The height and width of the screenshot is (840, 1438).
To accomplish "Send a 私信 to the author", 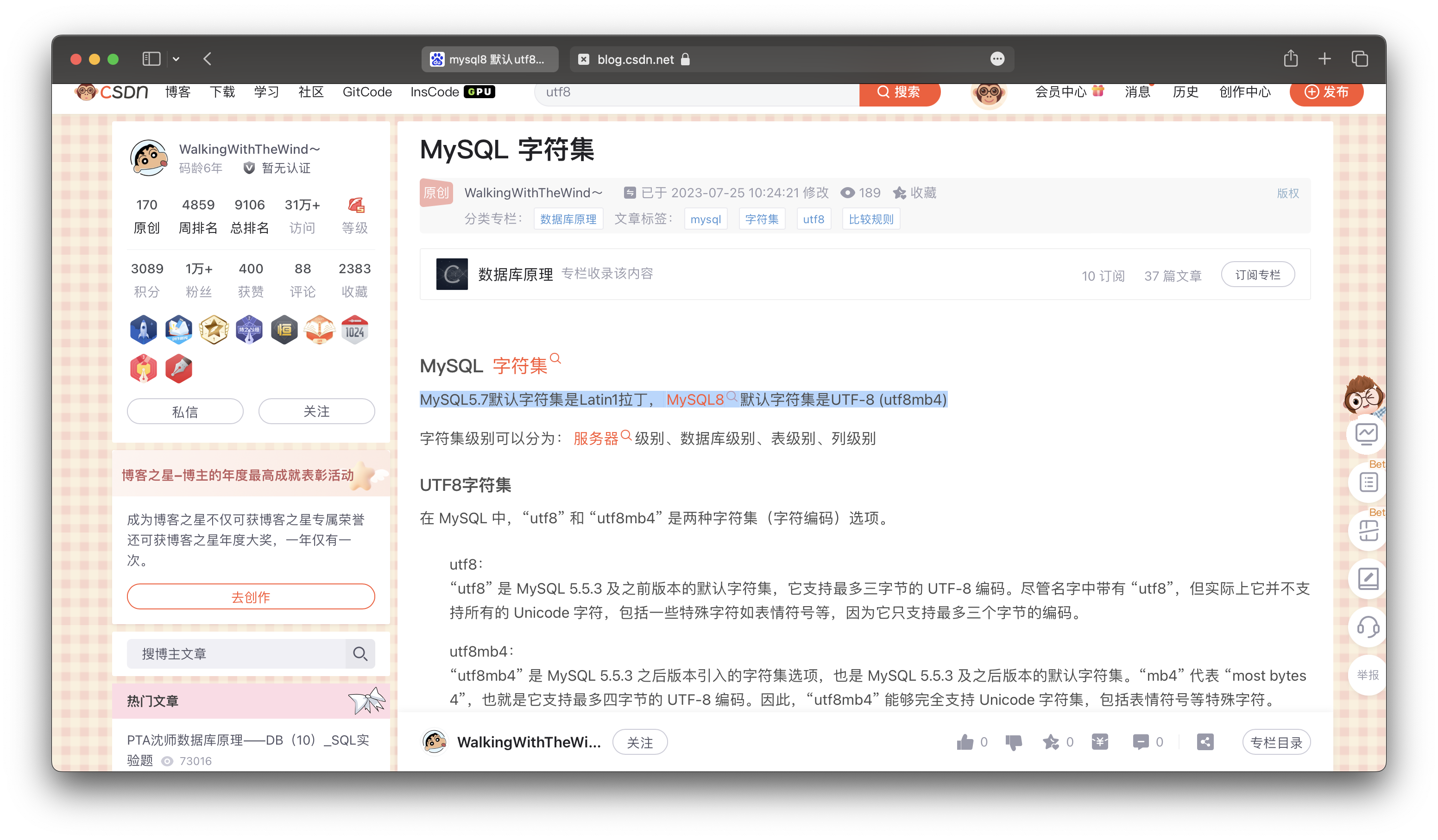I will (x=185, y=411).
